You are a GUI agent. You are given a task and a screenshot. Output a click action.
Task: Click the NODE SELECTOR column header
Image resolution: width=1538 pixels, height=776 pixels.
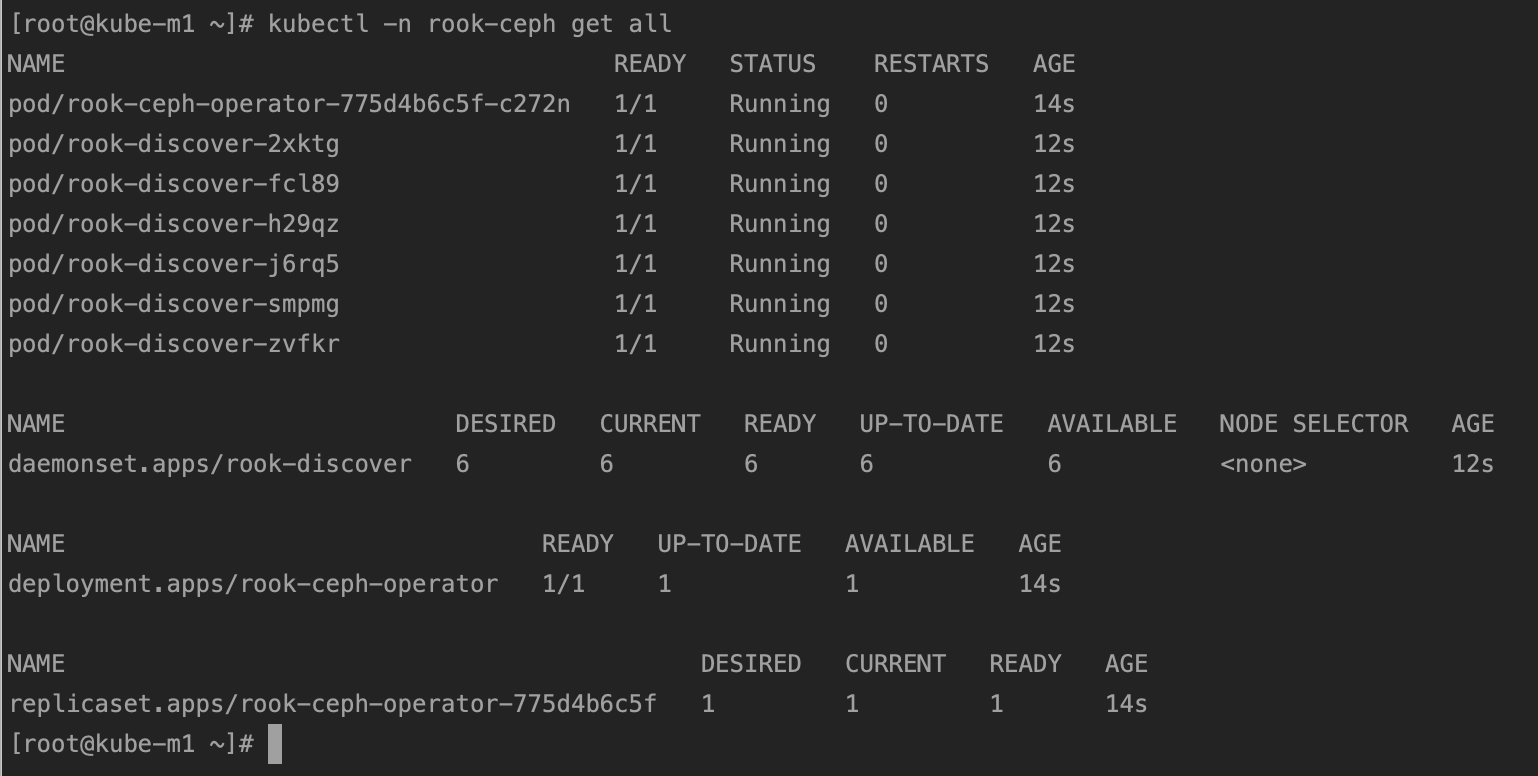pos(1313,424)
